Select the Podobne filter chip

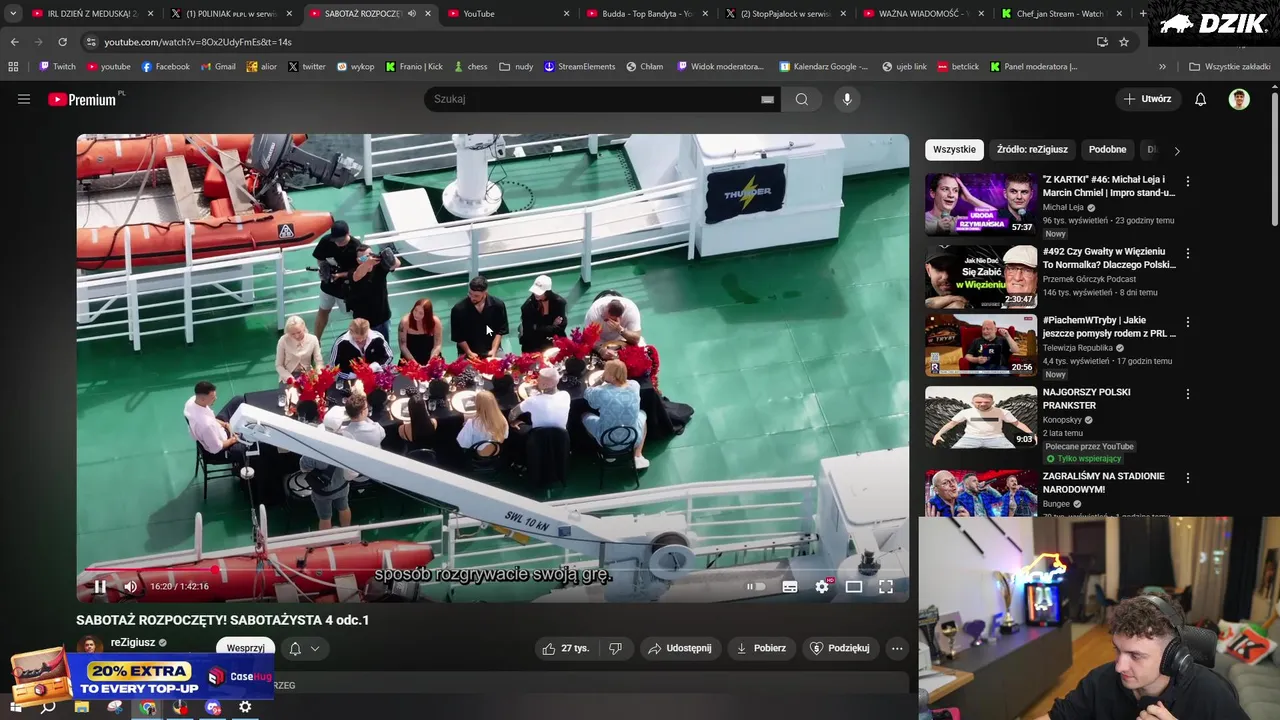tap(1107, 150)
